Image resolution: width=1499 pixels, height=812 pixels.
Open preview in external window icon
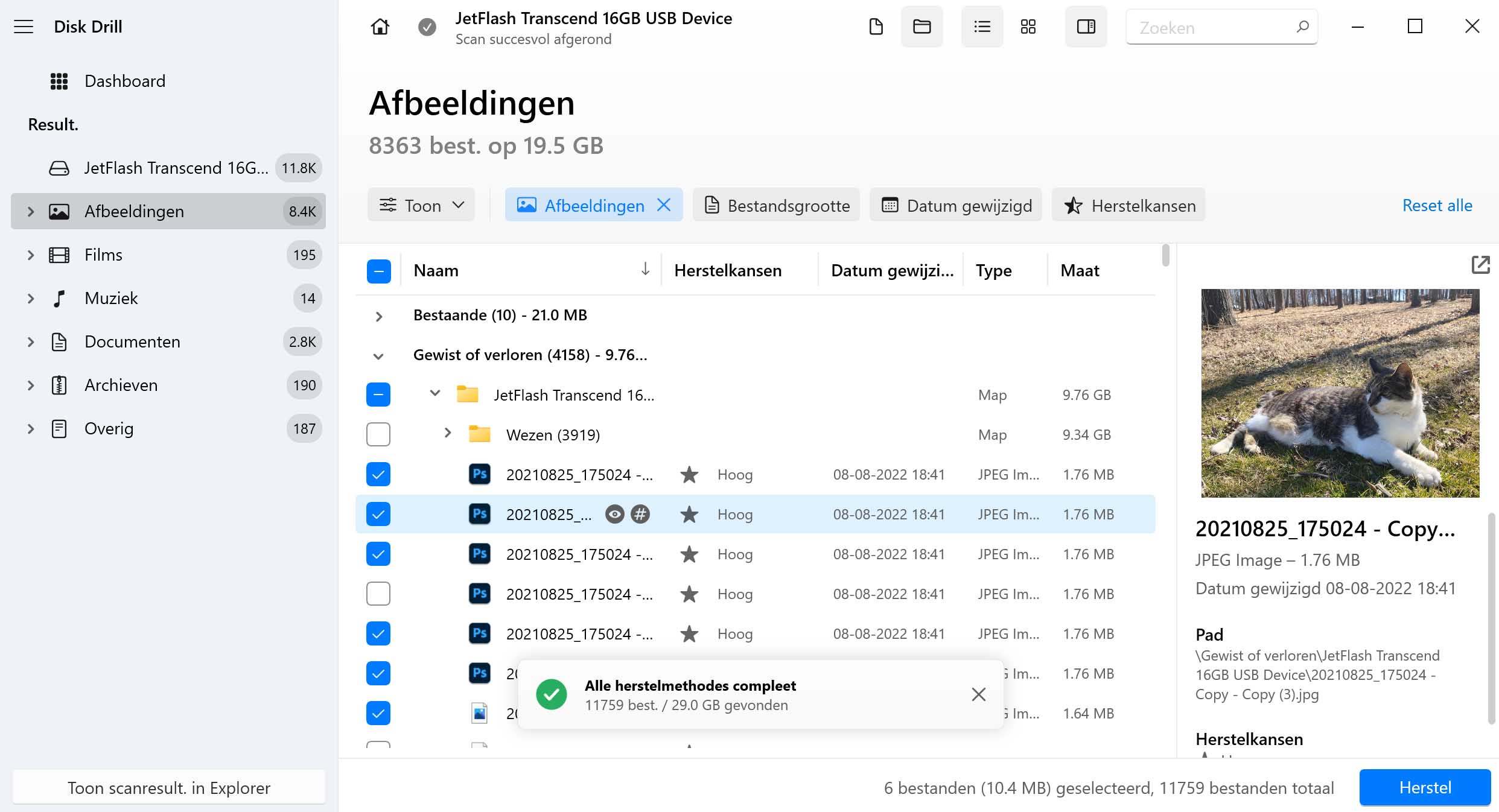click(1480, 264)
